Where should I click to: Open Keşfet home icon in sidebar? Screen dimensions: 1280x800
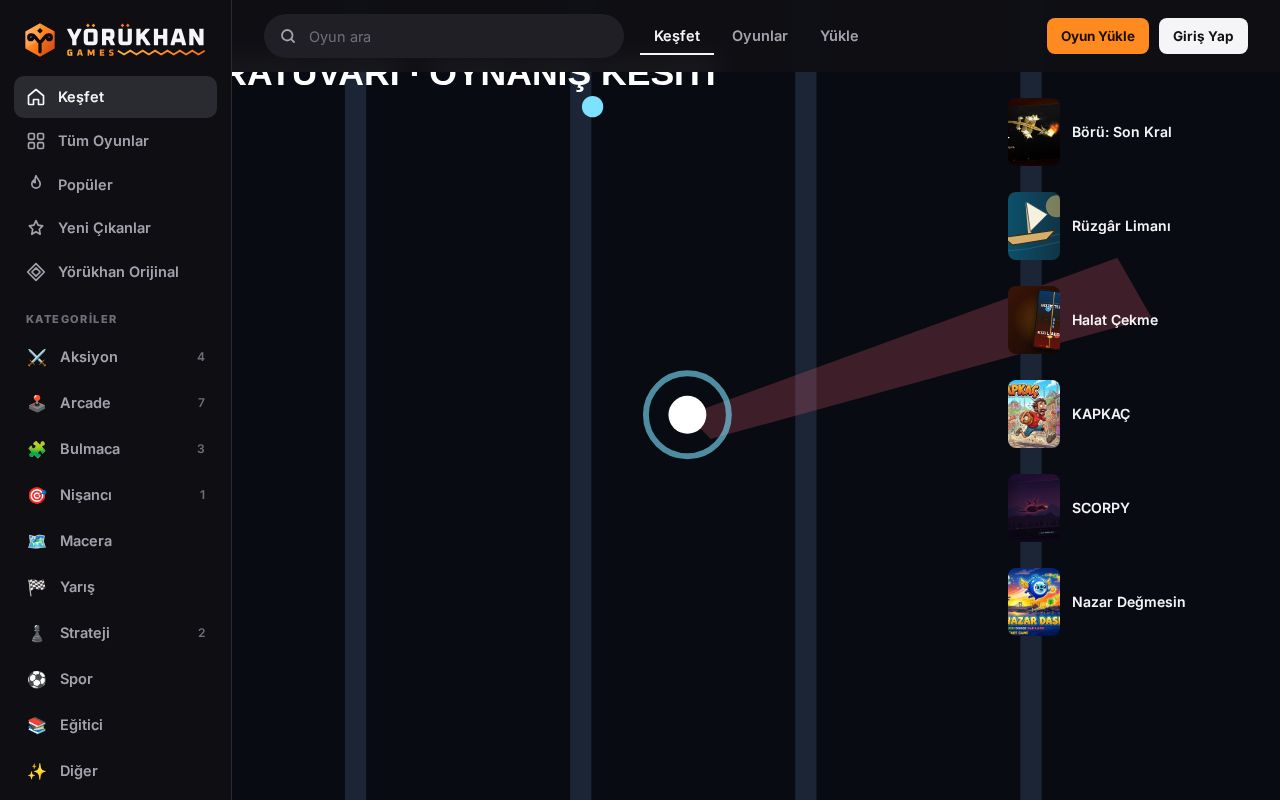click(36, 97)
